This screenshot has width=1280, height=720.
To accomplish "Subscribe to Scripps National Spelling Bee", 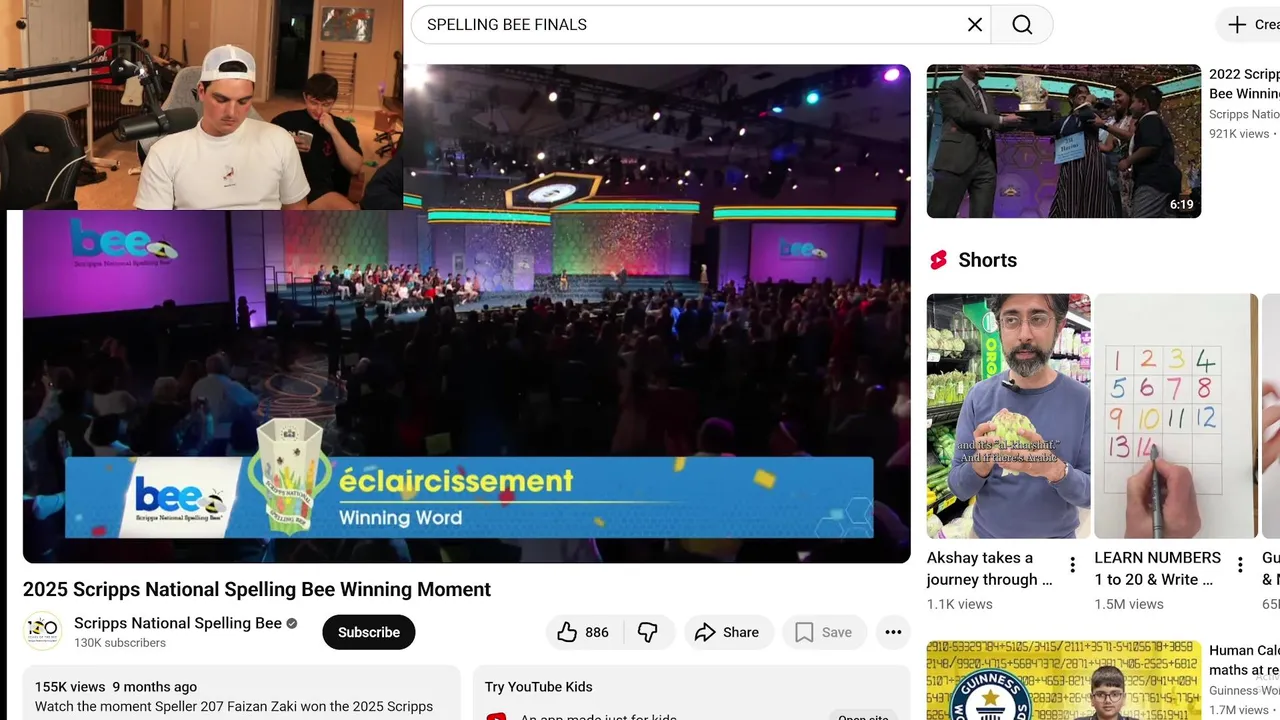I will pos(368,632).
